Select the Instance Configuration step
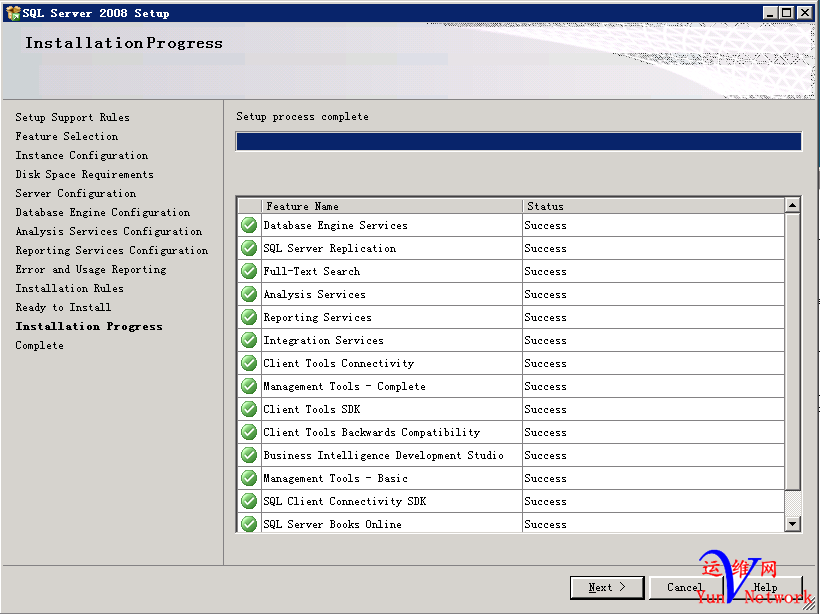This screenshot has height=614, width=820. pos(82,155)
